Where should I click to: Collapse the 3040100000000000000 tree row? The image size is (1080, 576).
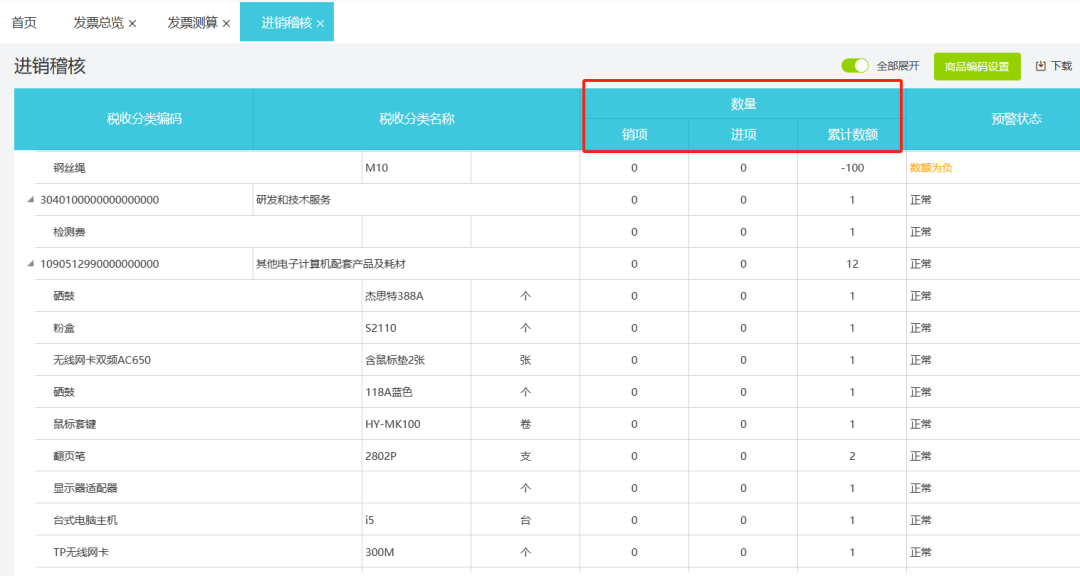[30, 200]
